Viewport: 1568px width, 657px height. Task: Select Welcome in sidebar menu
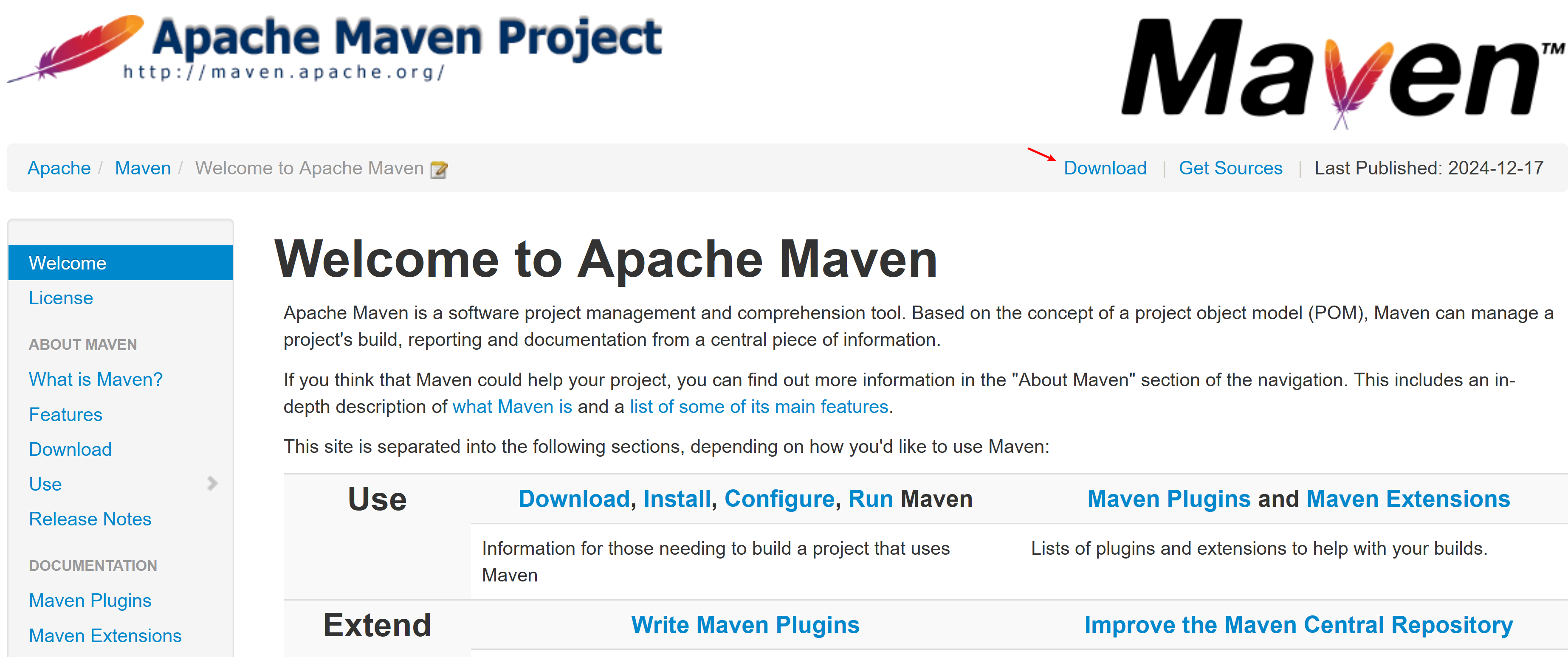(68, 263)
